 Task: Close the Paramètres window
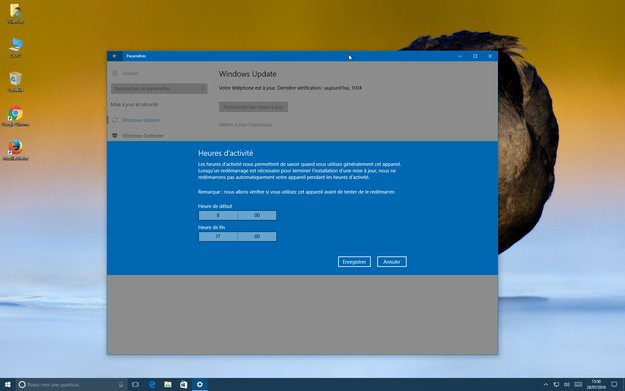pos(490,56)
